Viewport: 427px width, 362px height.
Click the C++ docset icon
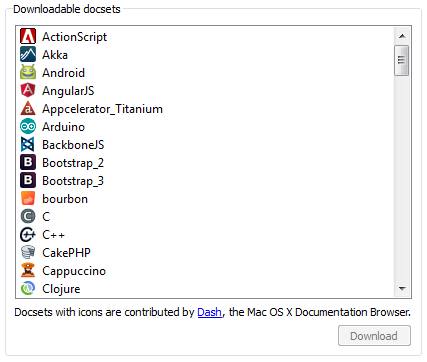click(28, 235)
